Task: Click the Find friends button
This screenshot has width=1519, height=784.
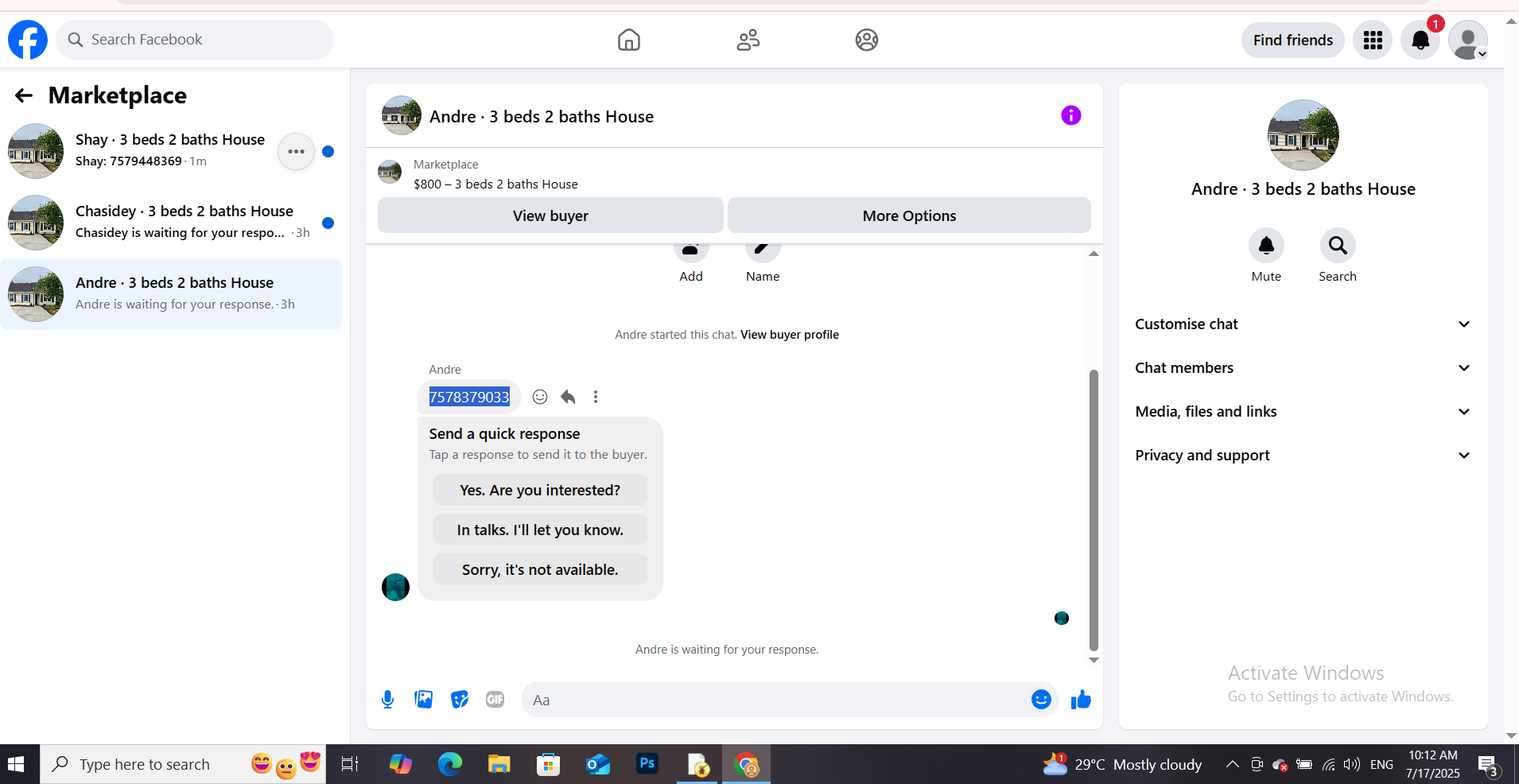Action: click(1293, 40)
